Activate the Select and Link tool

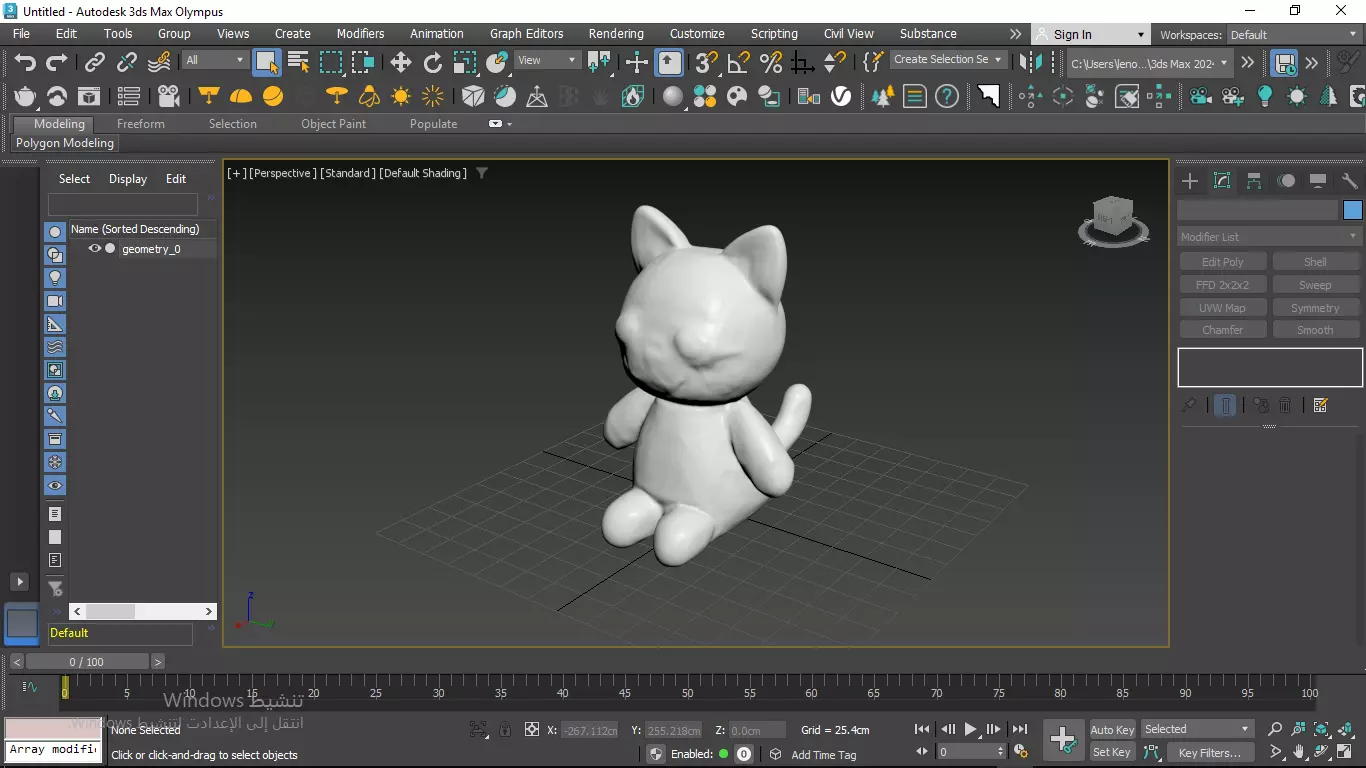click(94, 62)
